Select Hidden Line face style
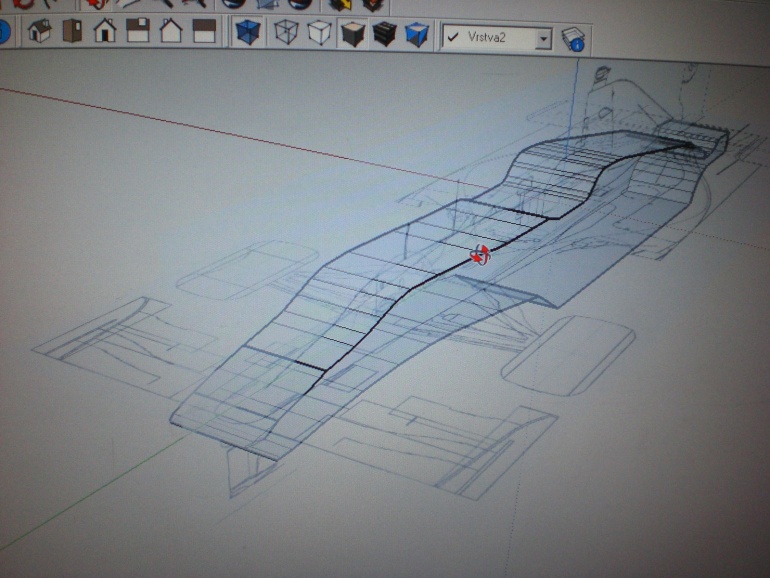The height and width of the screenshot is (578, 770). tap(320, 33)
